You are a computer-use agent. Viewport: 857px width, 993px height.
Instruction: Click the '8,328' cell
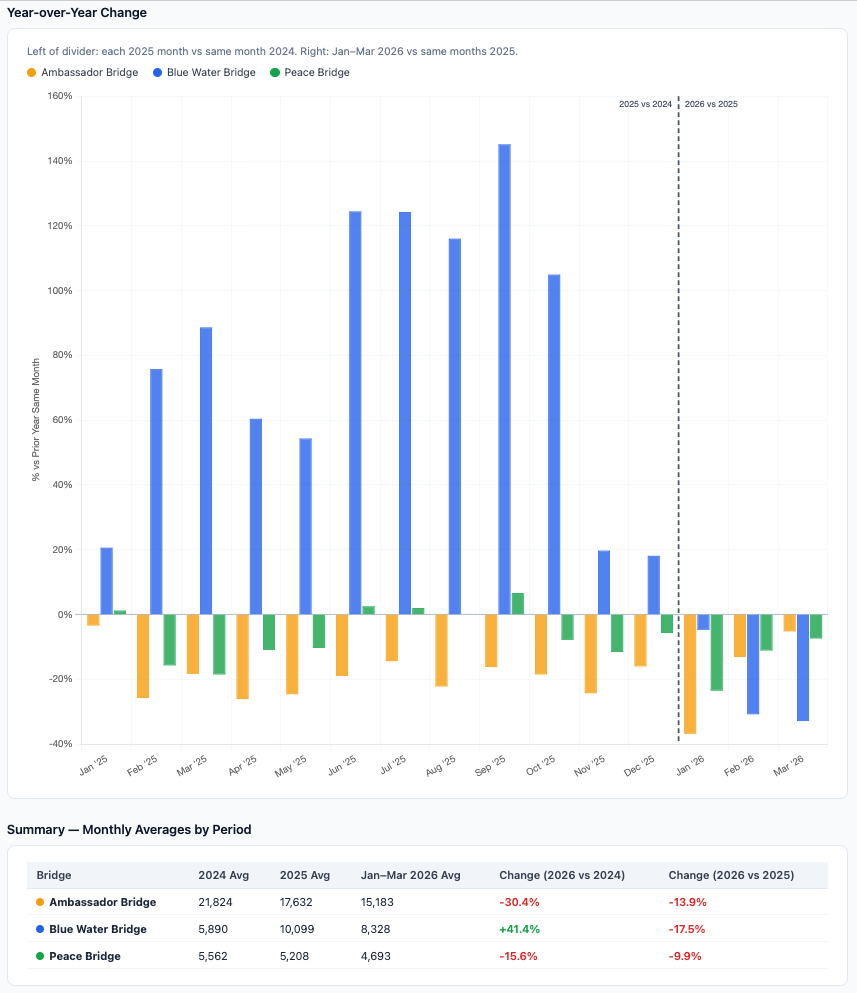click(376, 929)
